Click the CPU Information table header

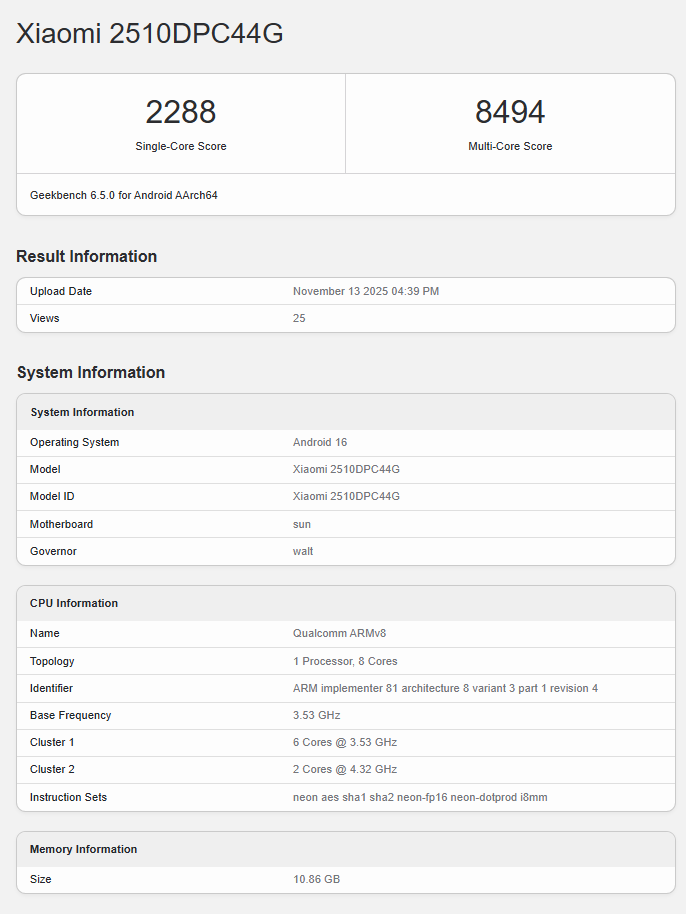[x=74, y=603]
